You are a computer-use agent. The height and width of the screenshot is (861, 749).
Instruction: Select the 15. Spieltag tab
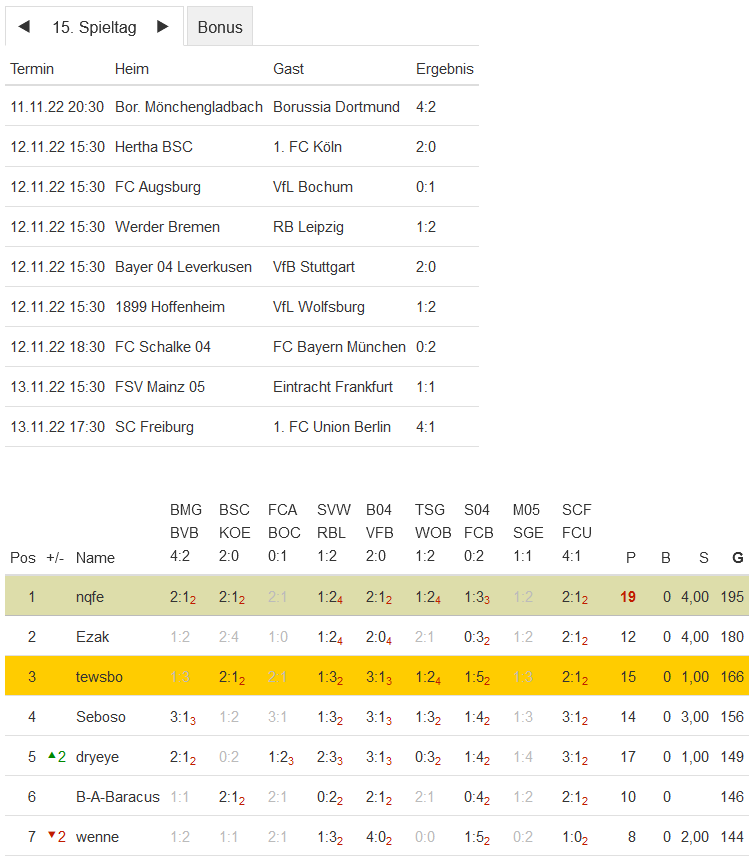click(x=94, y=27)
